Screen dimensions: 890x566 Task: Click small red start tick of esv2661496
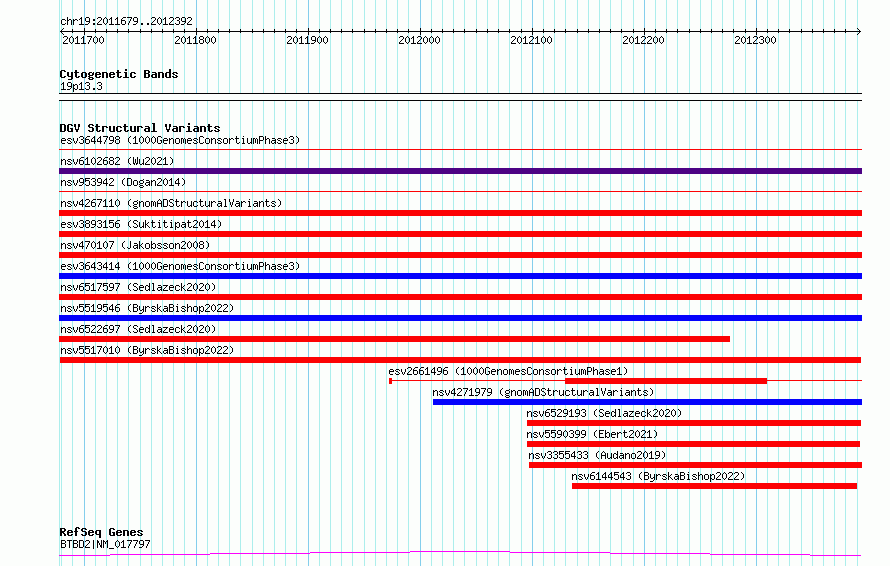pyautogui.click(x=391, y=381)
